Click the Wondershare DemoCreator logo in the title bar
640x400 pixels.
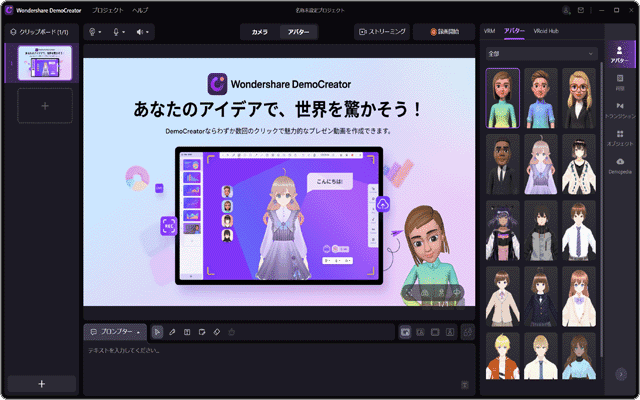(8, 10)
